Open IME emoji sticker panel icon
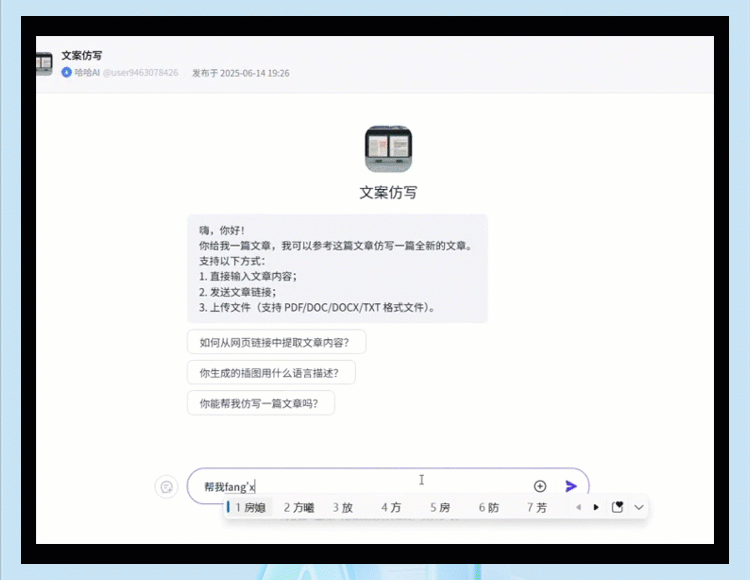 [x=617, y=507]
